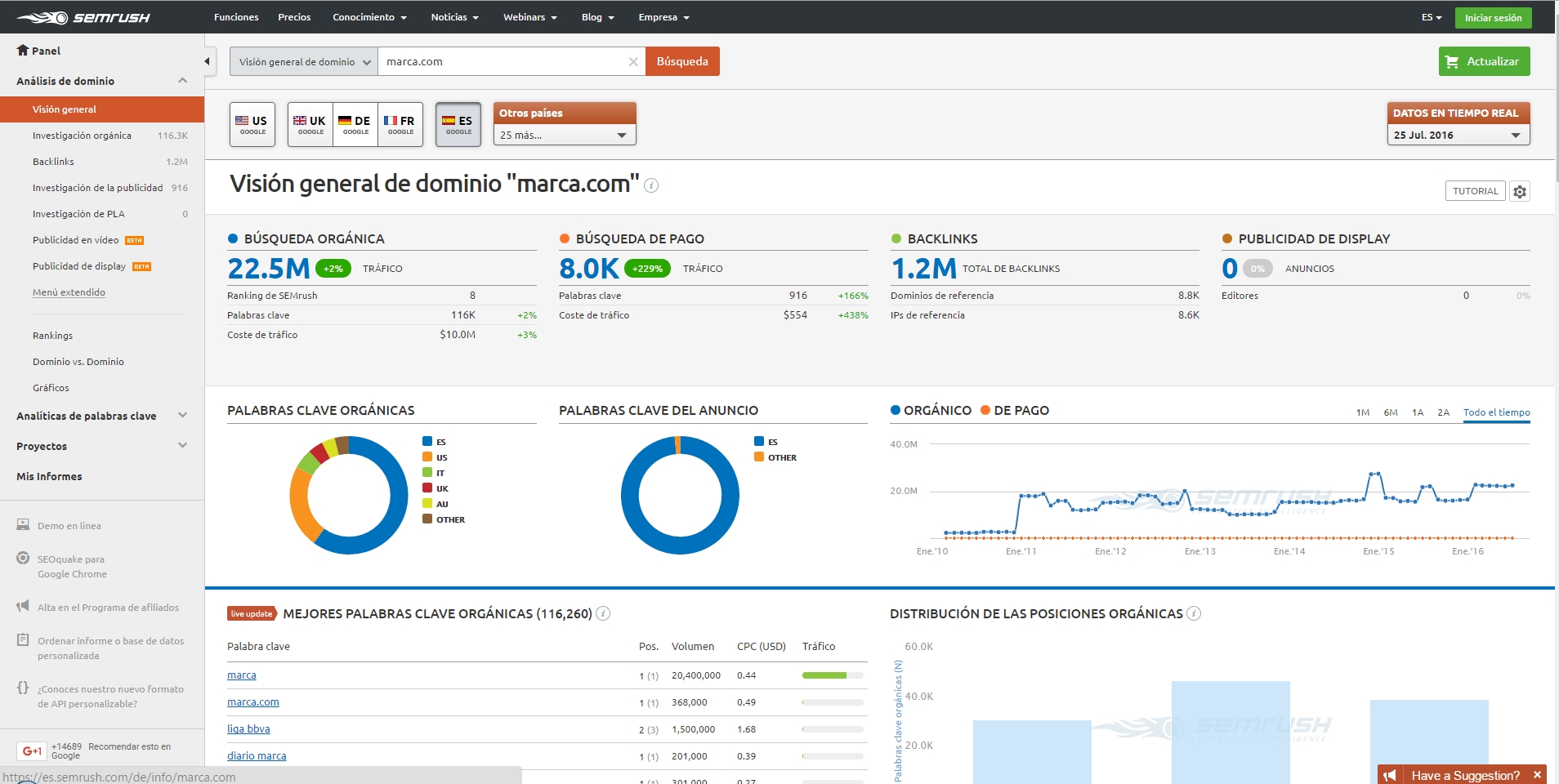Click the megaphone icon in suggestion bar
Viewport: 1559px width, 784px height.
tap(1390, 775)
